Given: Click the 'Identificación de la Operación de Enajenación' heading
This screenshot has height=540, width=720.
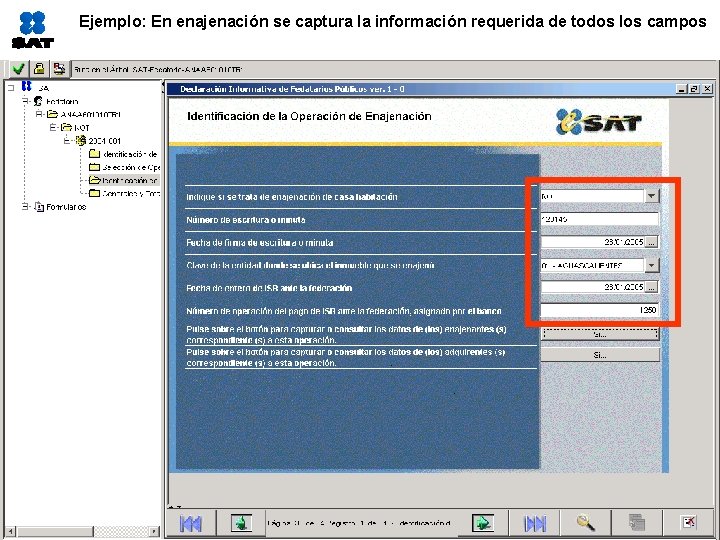Looking at the screenshot, I should click(309, 116).
